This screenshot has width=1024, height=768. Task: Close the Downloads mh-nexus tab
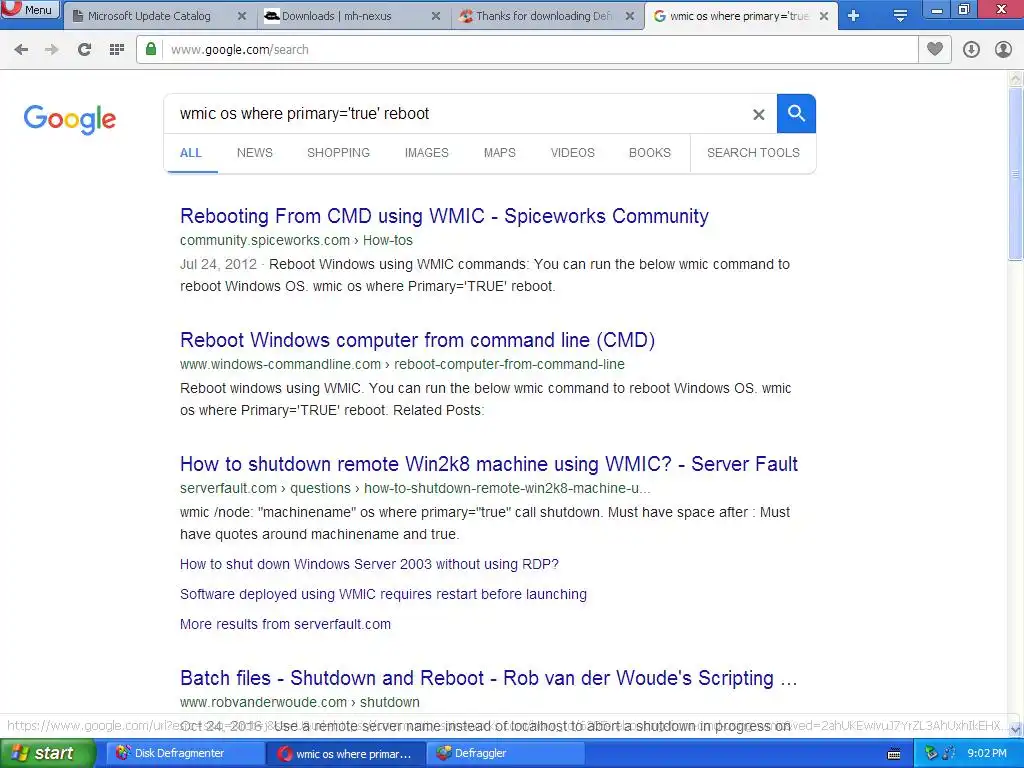[436, 16]
